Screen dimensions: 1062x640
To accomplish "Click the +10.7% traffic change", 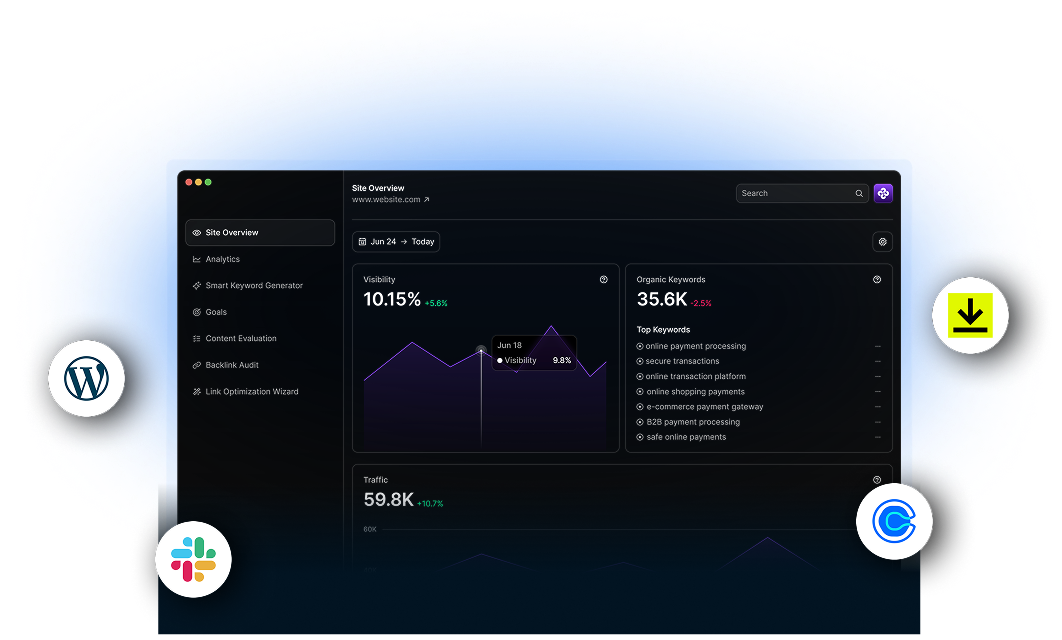I will [x=430, y=503].
